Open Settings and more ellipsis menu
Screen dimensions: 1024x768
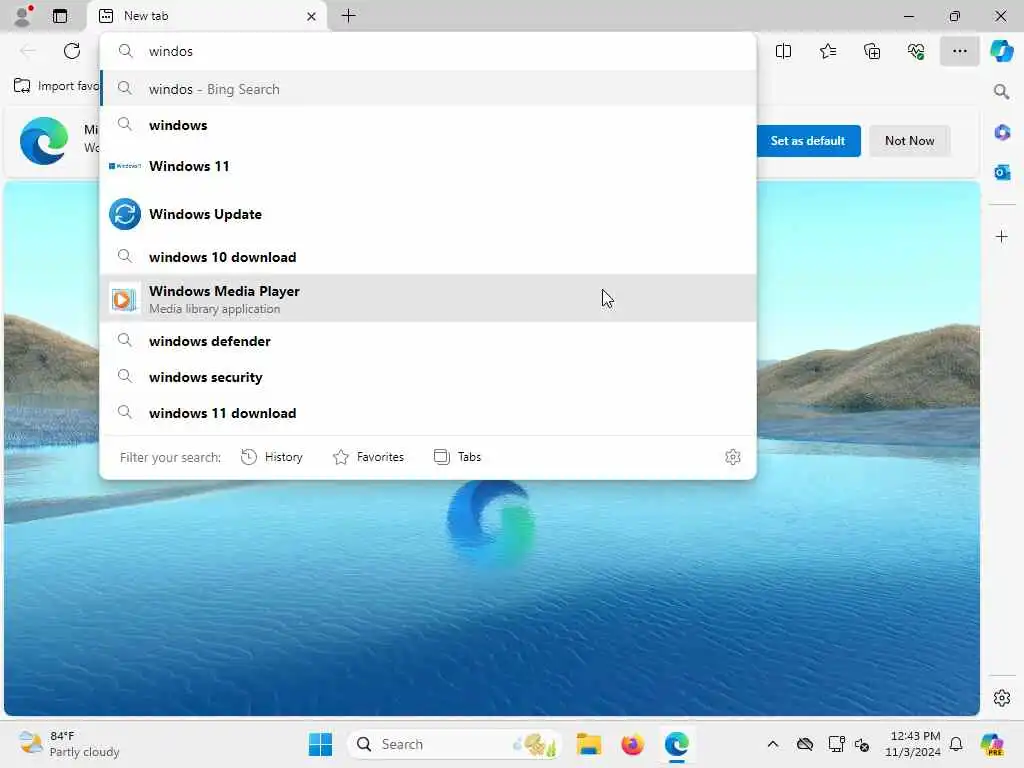(x=959, y=51)
